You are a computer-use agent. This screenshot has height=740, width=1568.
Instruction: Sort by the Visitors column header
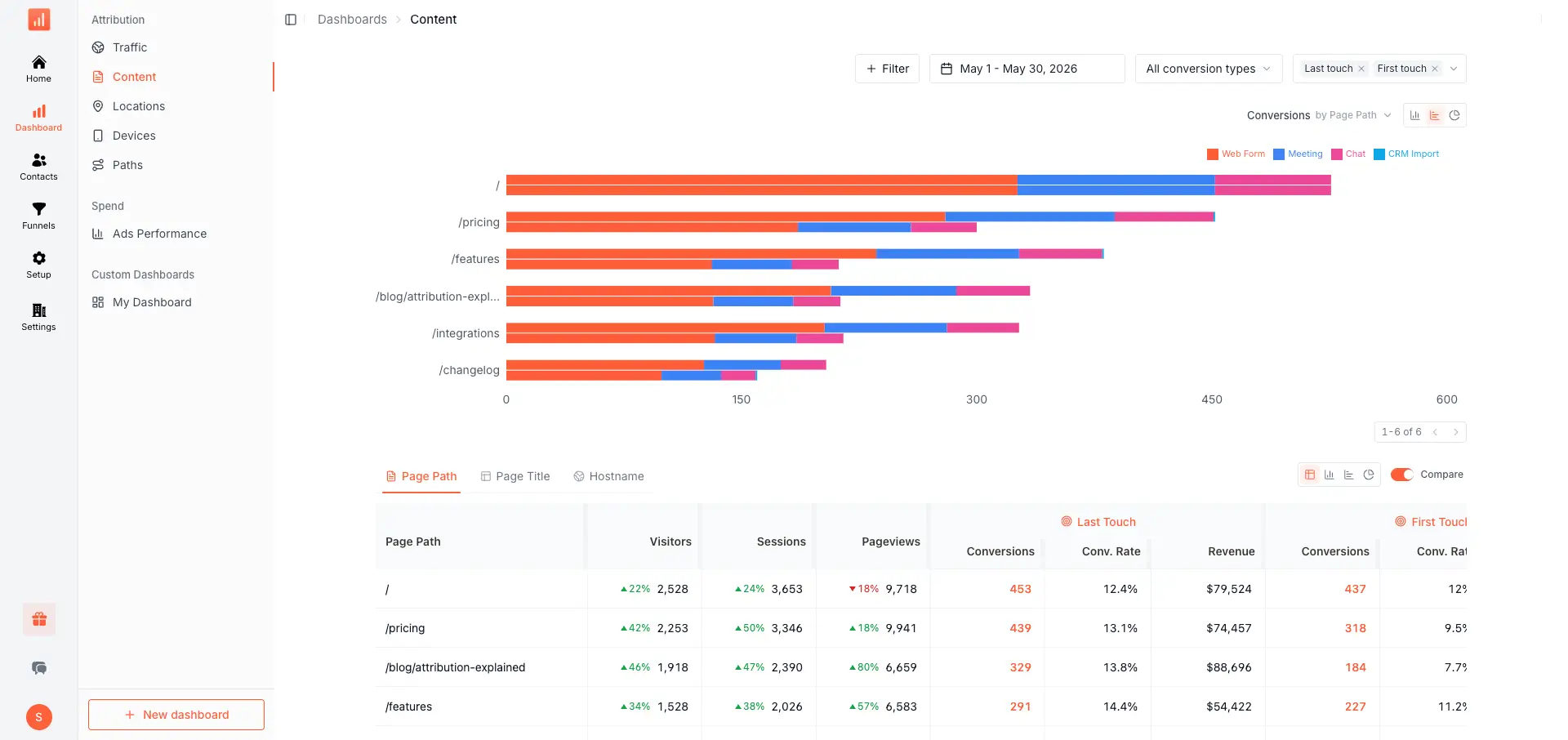click(x=670, y=542)
